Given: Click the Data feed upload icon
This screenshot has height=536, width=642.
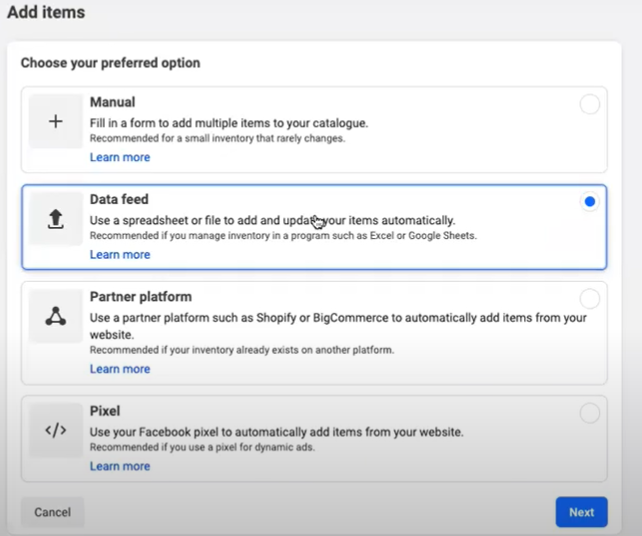Looking at the screenshot, I should 55,219.
